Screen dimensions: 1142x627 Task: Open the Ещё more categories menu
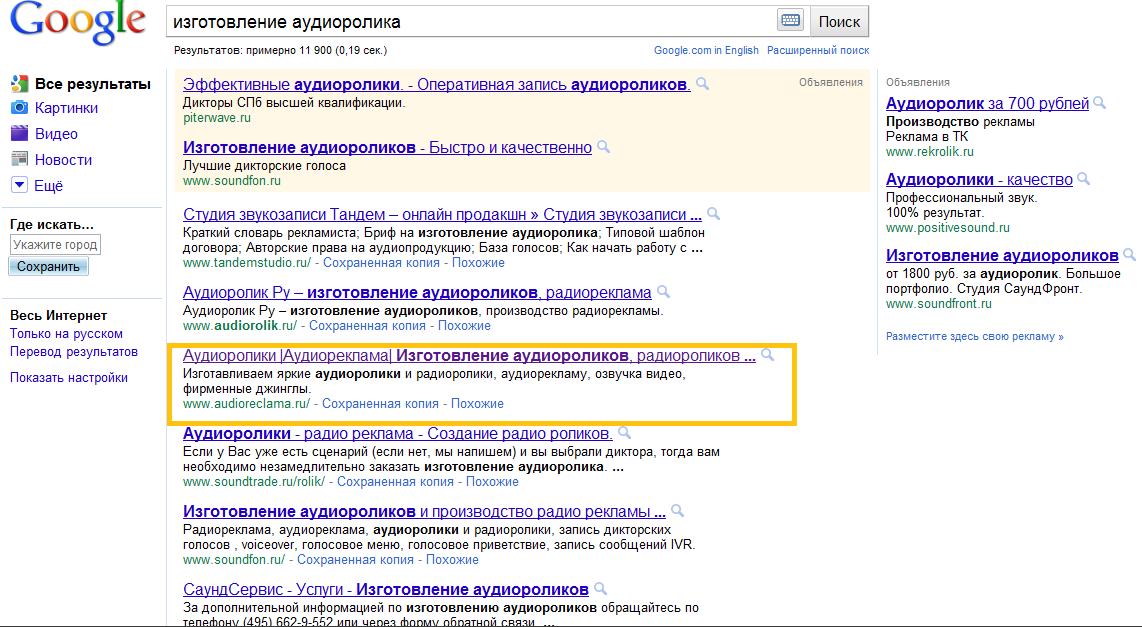(49, 186)
